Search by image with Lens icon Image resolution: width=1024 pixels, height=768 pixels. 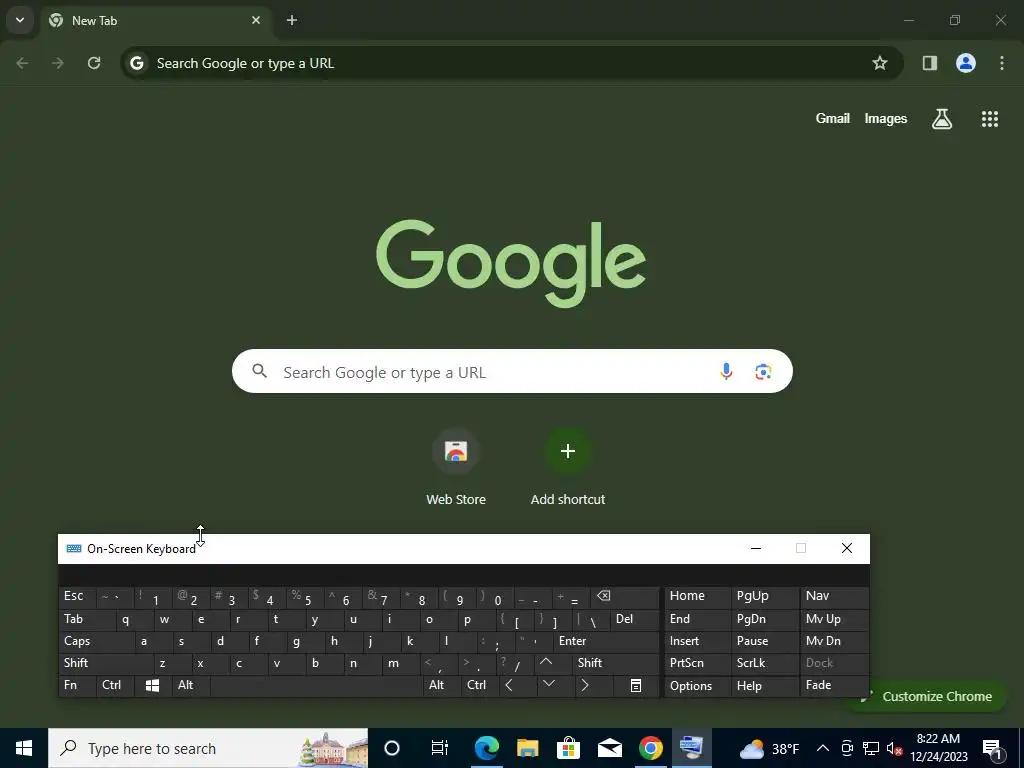tap(763, 372)
